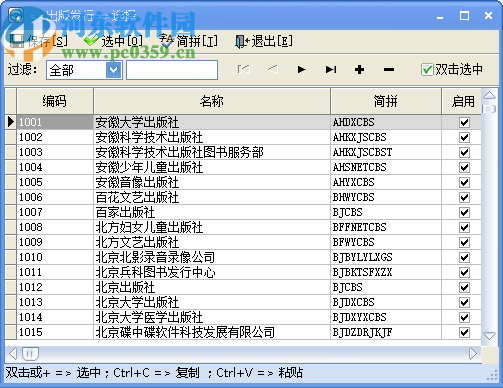Go to first record navigation icon

(x=243, y=70)
